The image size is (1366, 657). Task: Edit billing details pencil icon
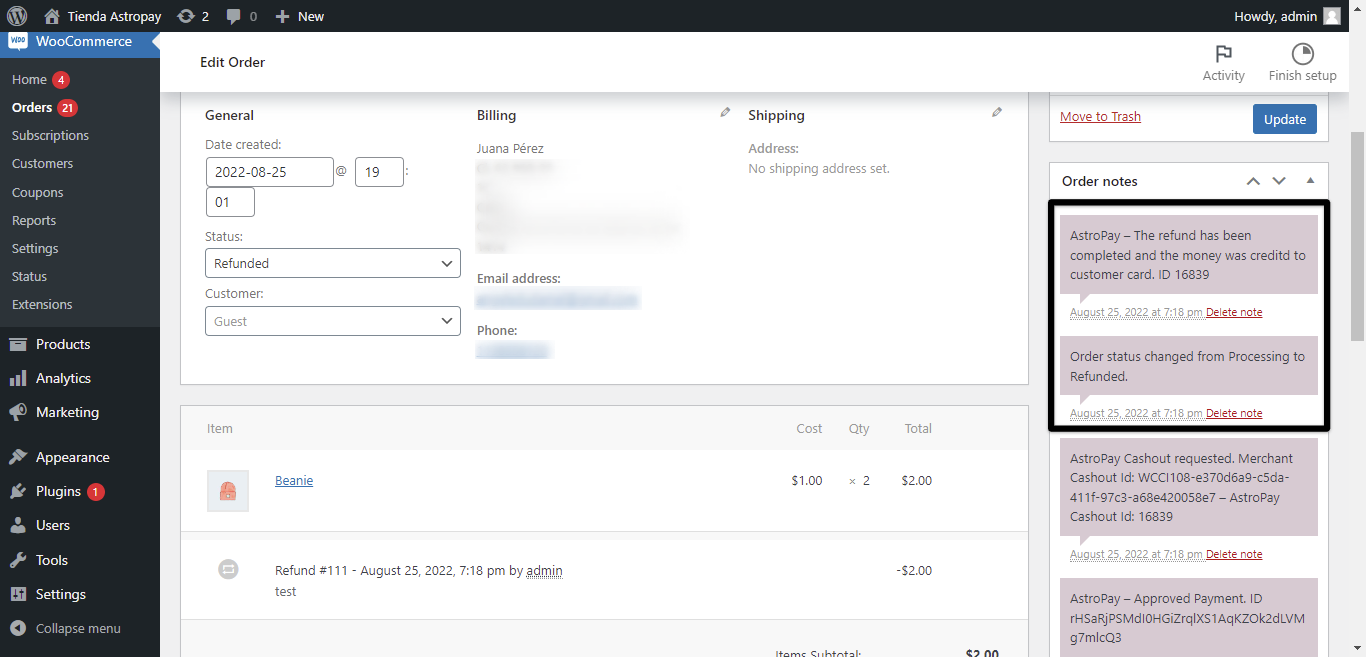click(725, 113)
